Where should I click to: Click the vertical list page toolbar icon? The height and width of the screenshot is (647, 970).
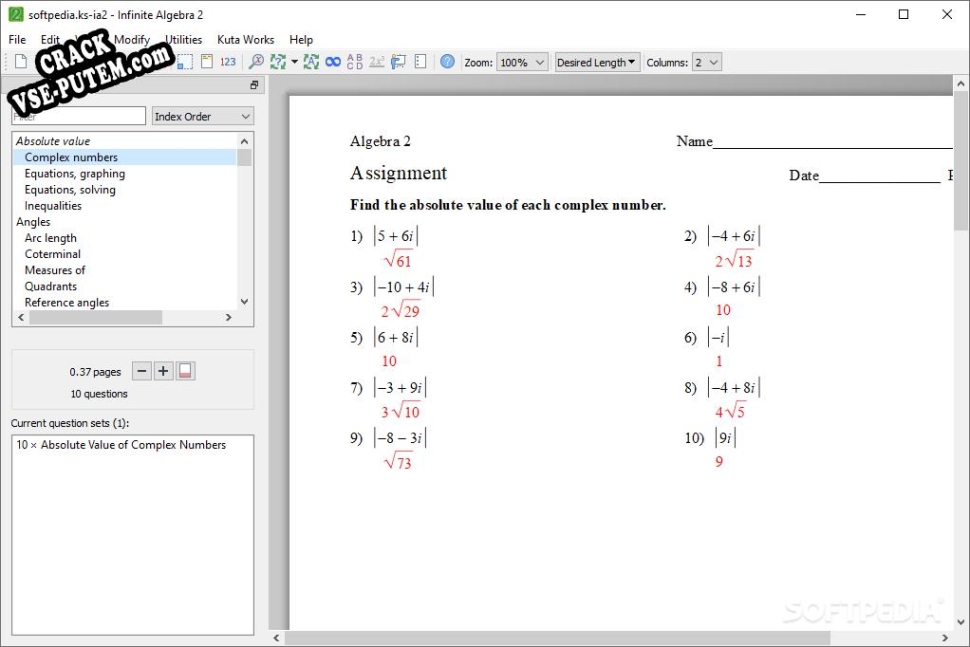[421, 61]
